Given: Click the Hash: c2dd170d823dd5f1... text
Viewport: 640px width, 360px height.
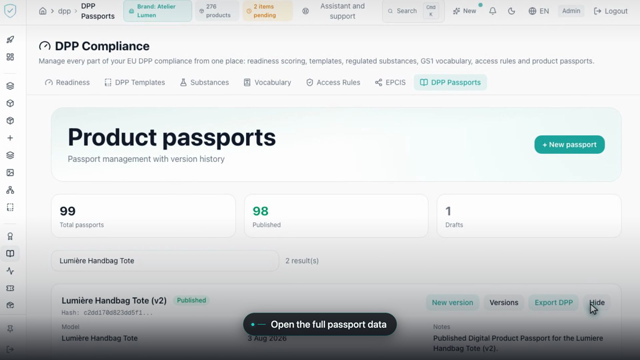Looking at the screenshot, I should pyautogui.click(x=107, y=313).
